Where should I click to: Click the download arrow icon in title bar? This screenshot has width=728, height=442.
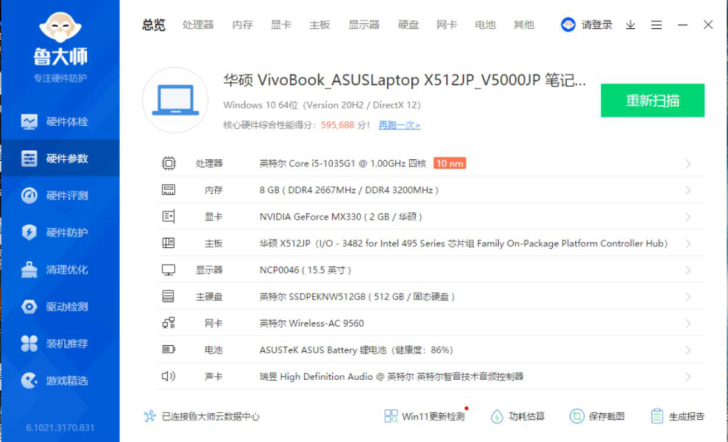(x=630, y=25)
